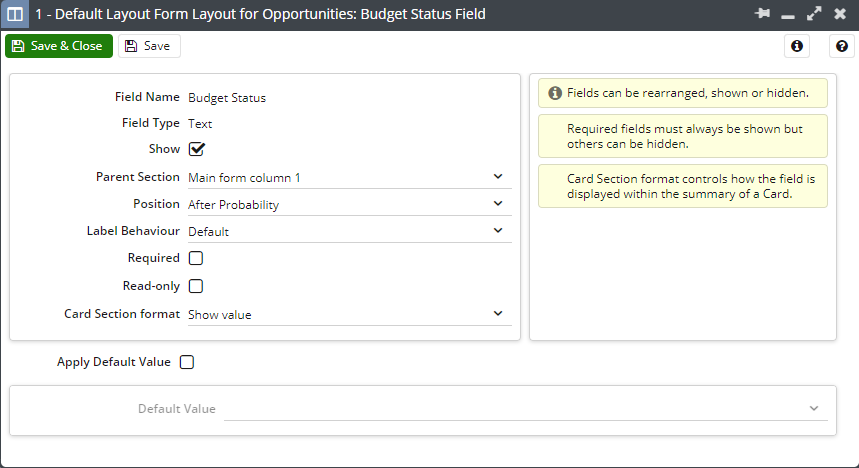Minimize the dialog with the dash icon

(788, 16)
